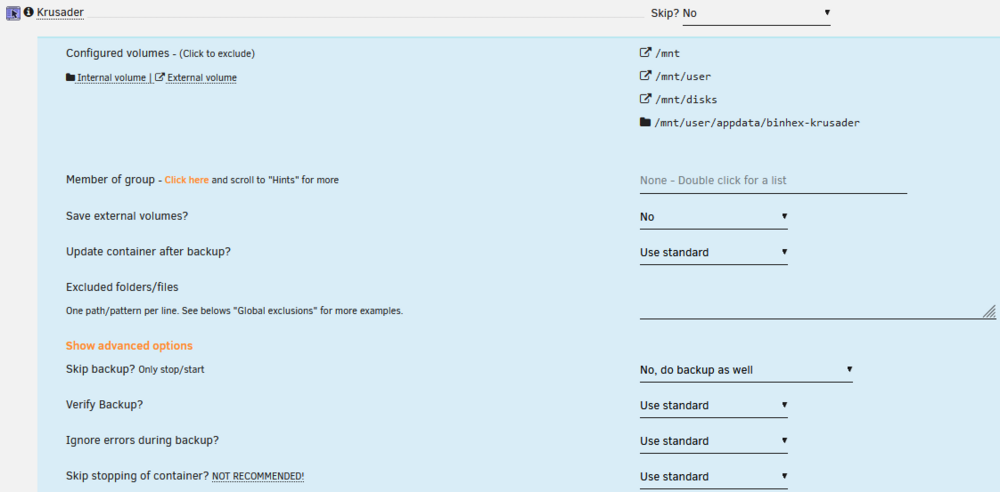1000x492 pixels.
Task: Click the External volume legend text
Action: click(202, 78)
